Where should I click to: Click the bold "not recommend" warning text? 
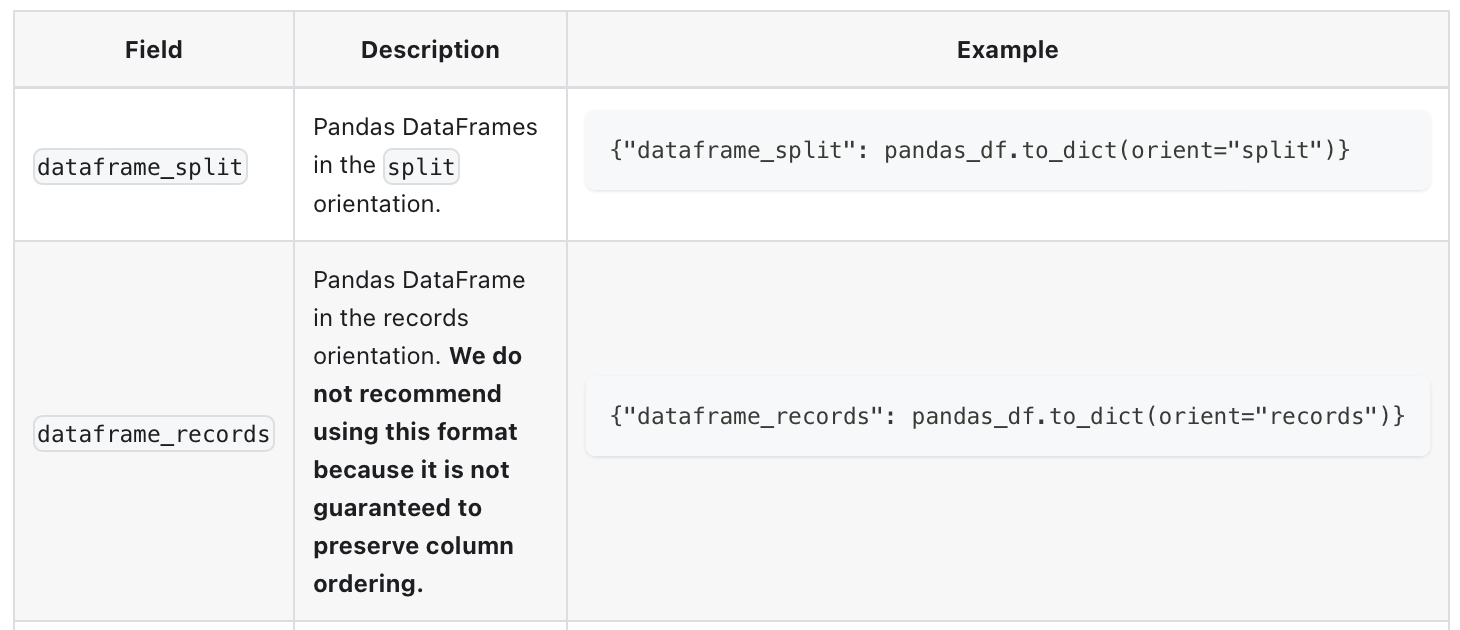407,394
